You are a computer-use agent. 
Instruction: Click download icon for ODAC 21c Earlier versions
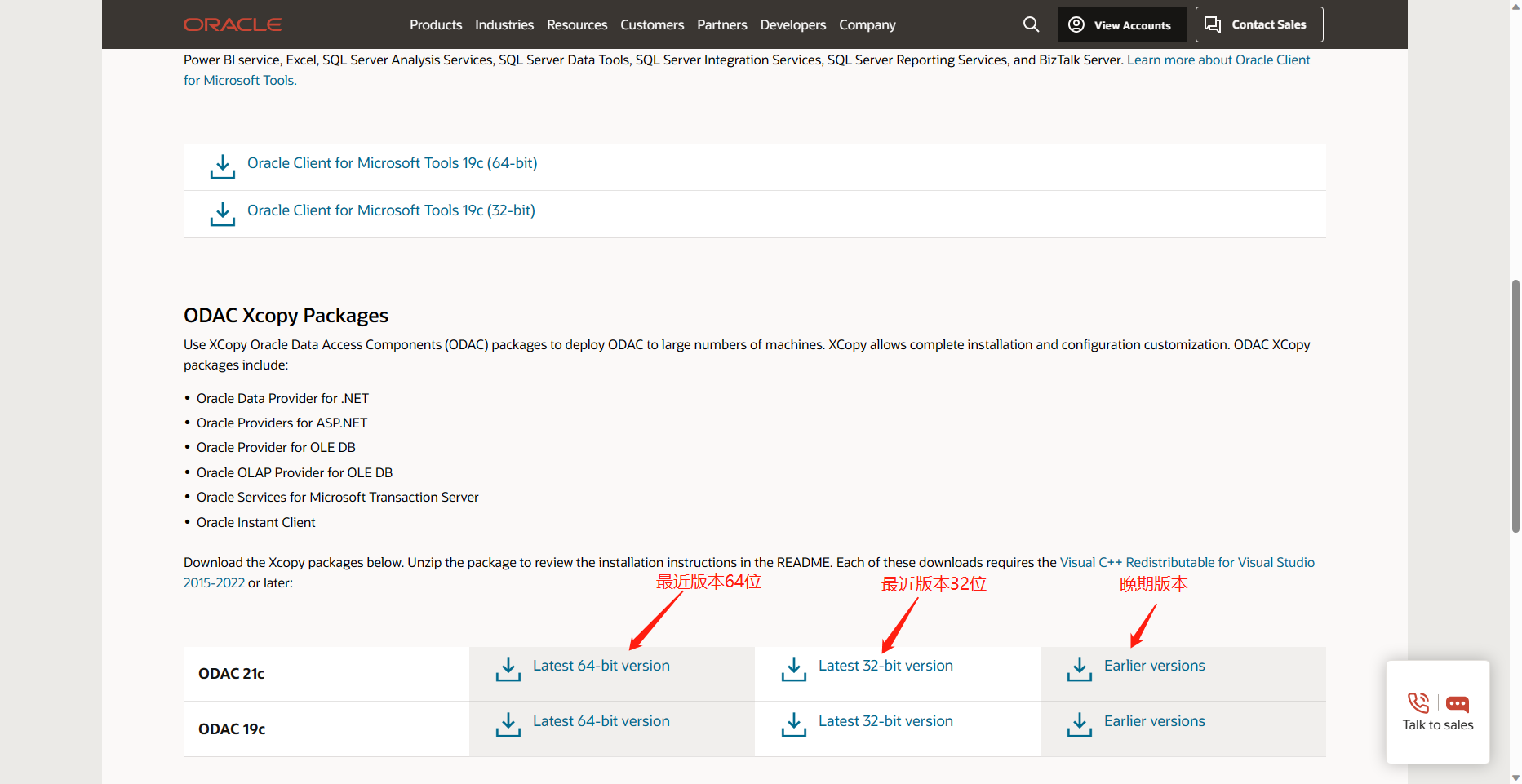click(1079, 669)
